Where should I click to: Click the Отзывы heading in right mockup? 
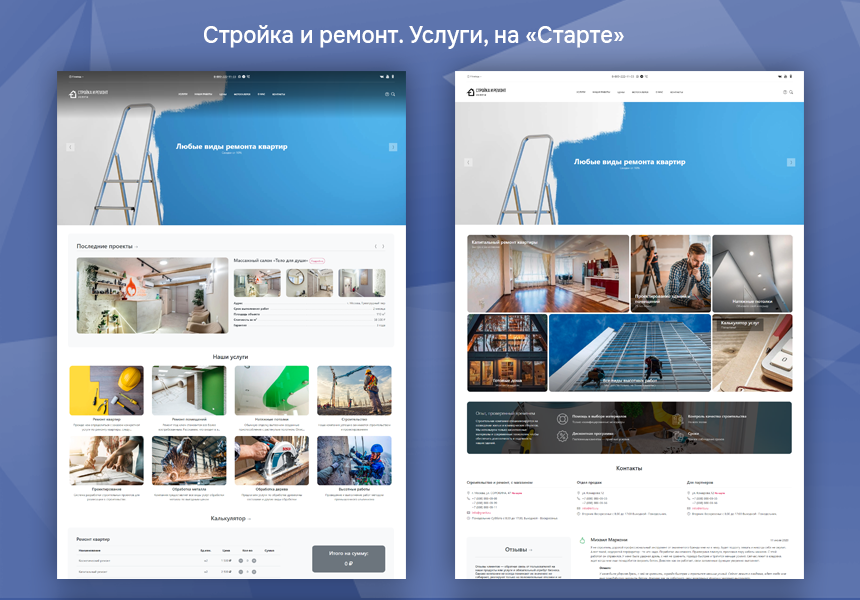(518, 549)
